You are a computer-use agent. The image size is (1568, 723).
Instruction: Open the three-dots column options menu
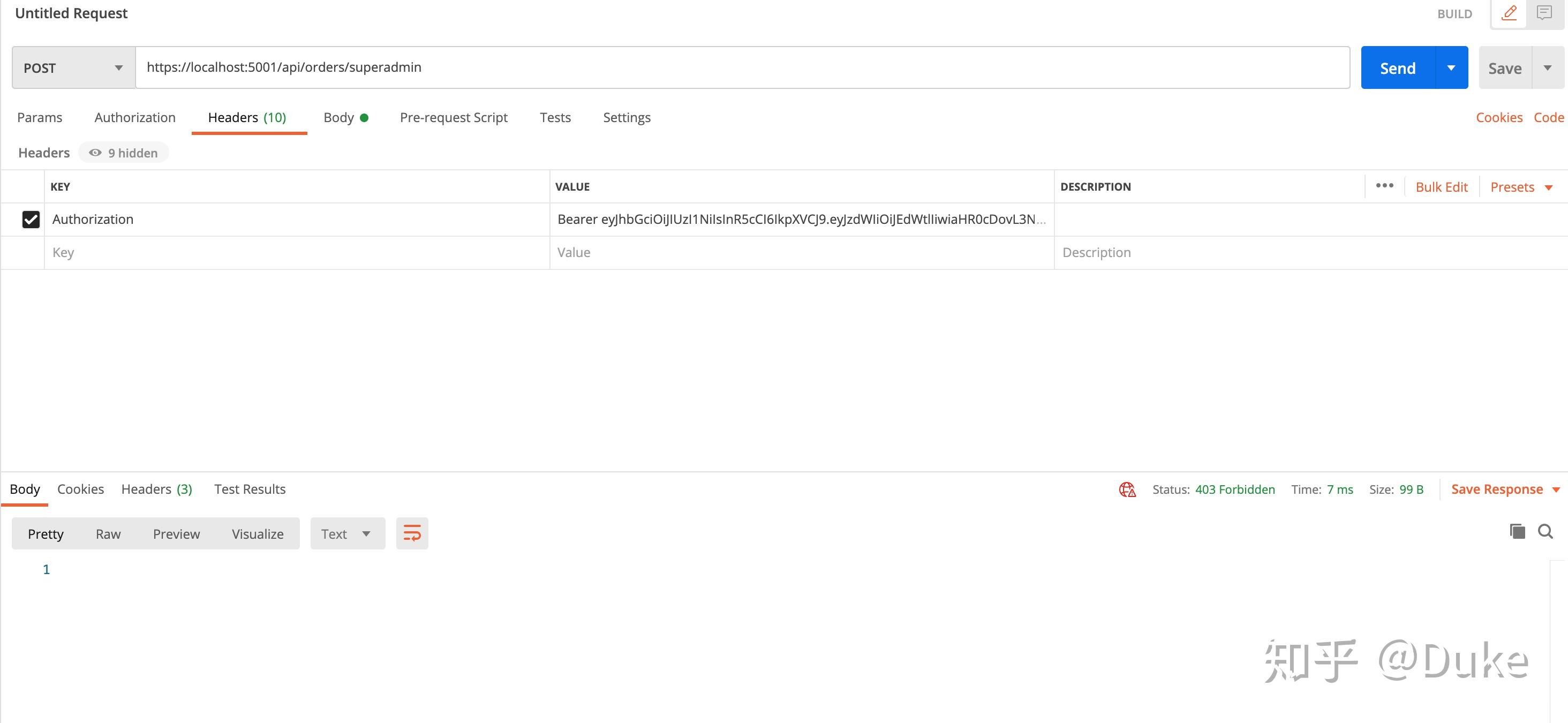coord(1384,186)
